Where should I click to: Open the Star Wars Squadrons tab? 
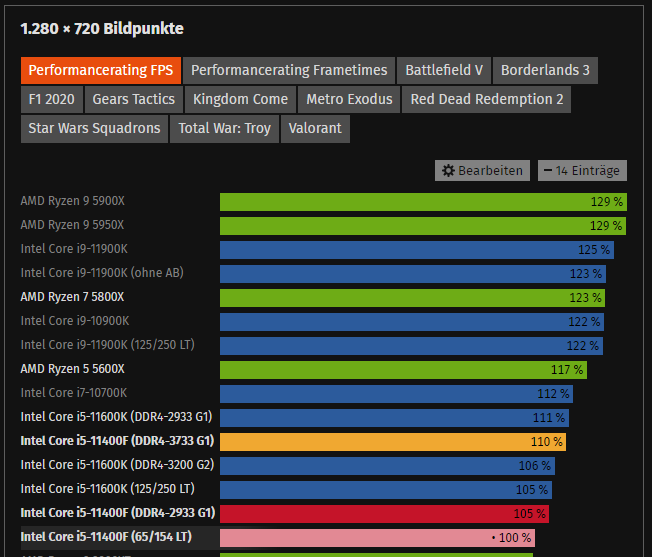tap(94, 128)
